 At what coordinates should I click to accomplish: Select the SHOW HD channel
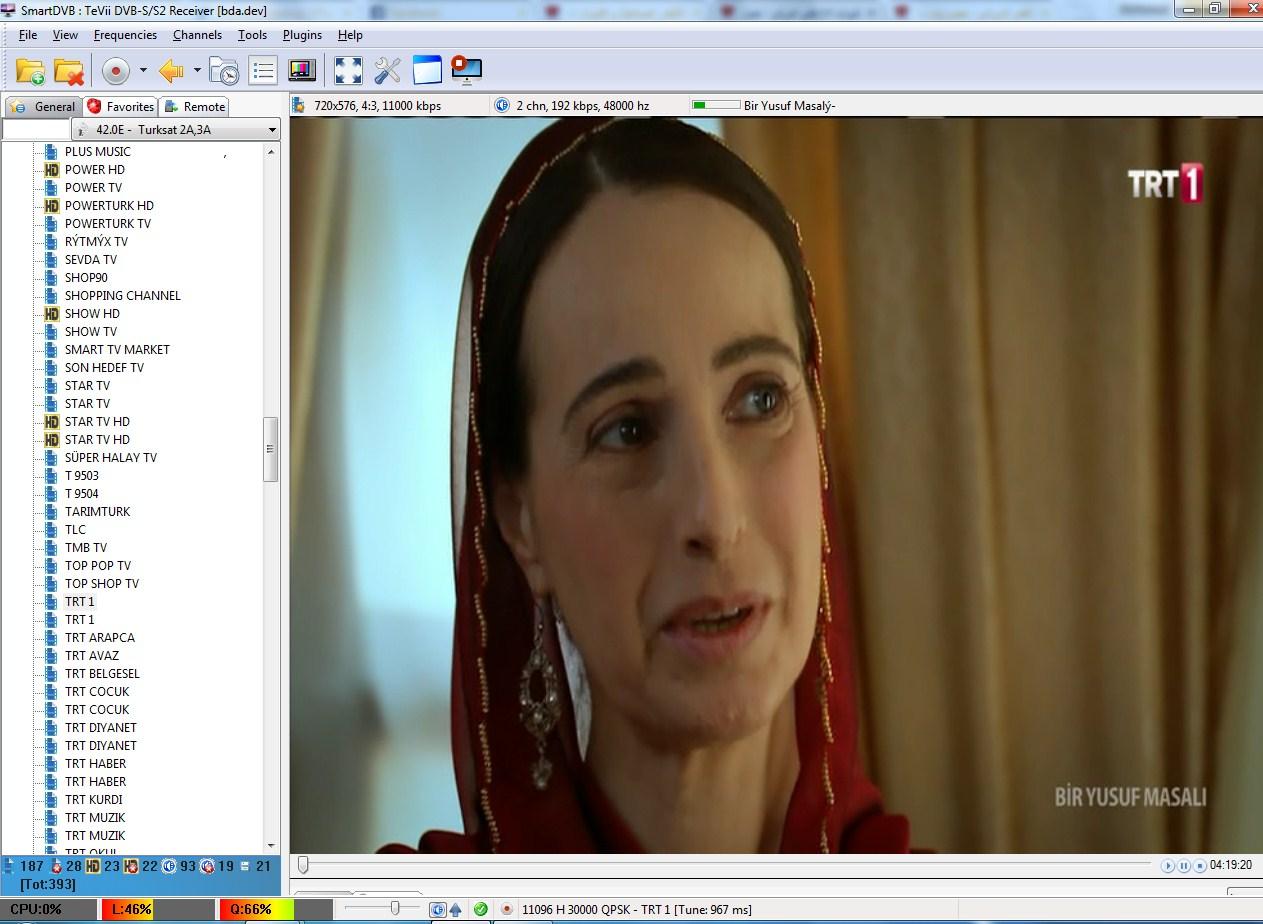click(x=92, y=314)
